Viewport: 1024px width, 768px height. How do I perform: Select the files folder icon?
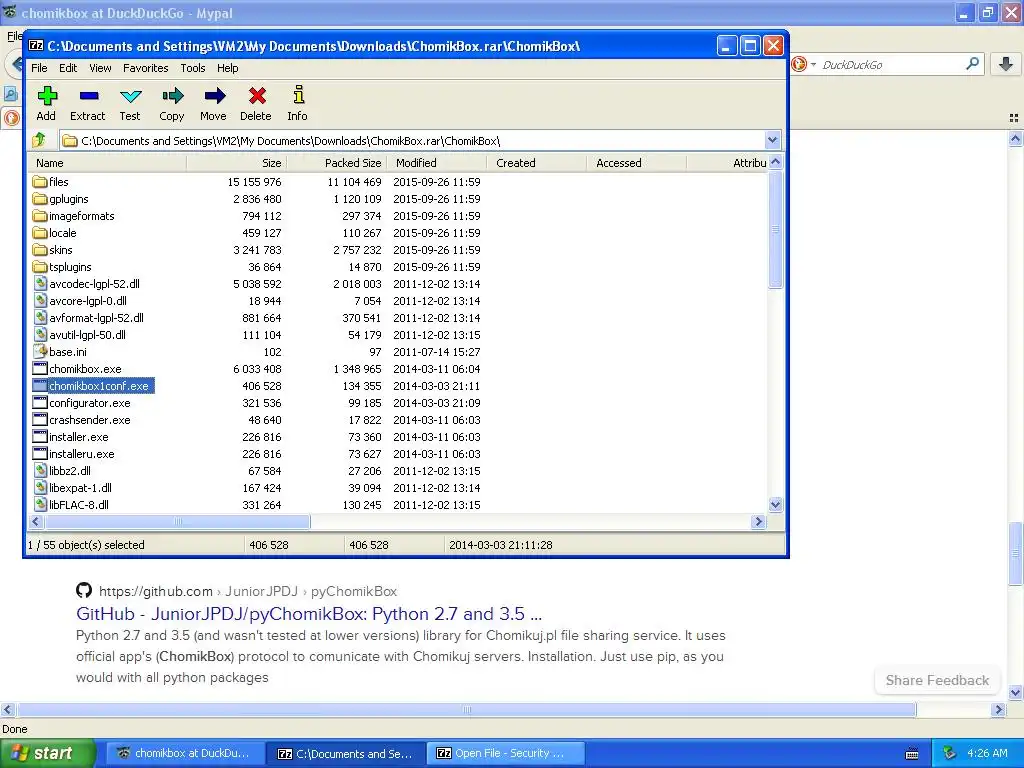coord(40,182)
